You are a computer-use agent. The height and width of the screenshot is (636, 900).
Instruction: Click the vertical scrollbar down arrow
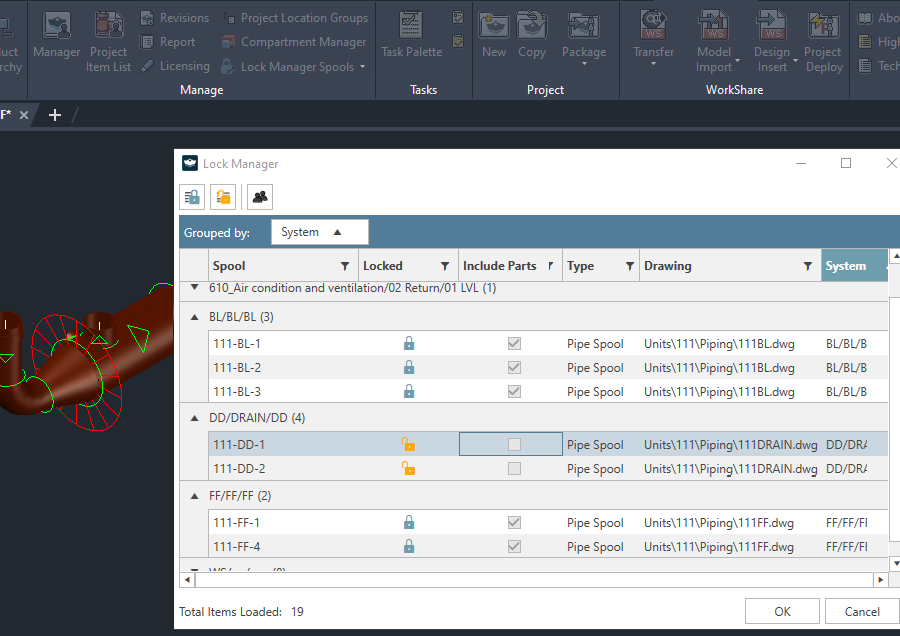894,563
